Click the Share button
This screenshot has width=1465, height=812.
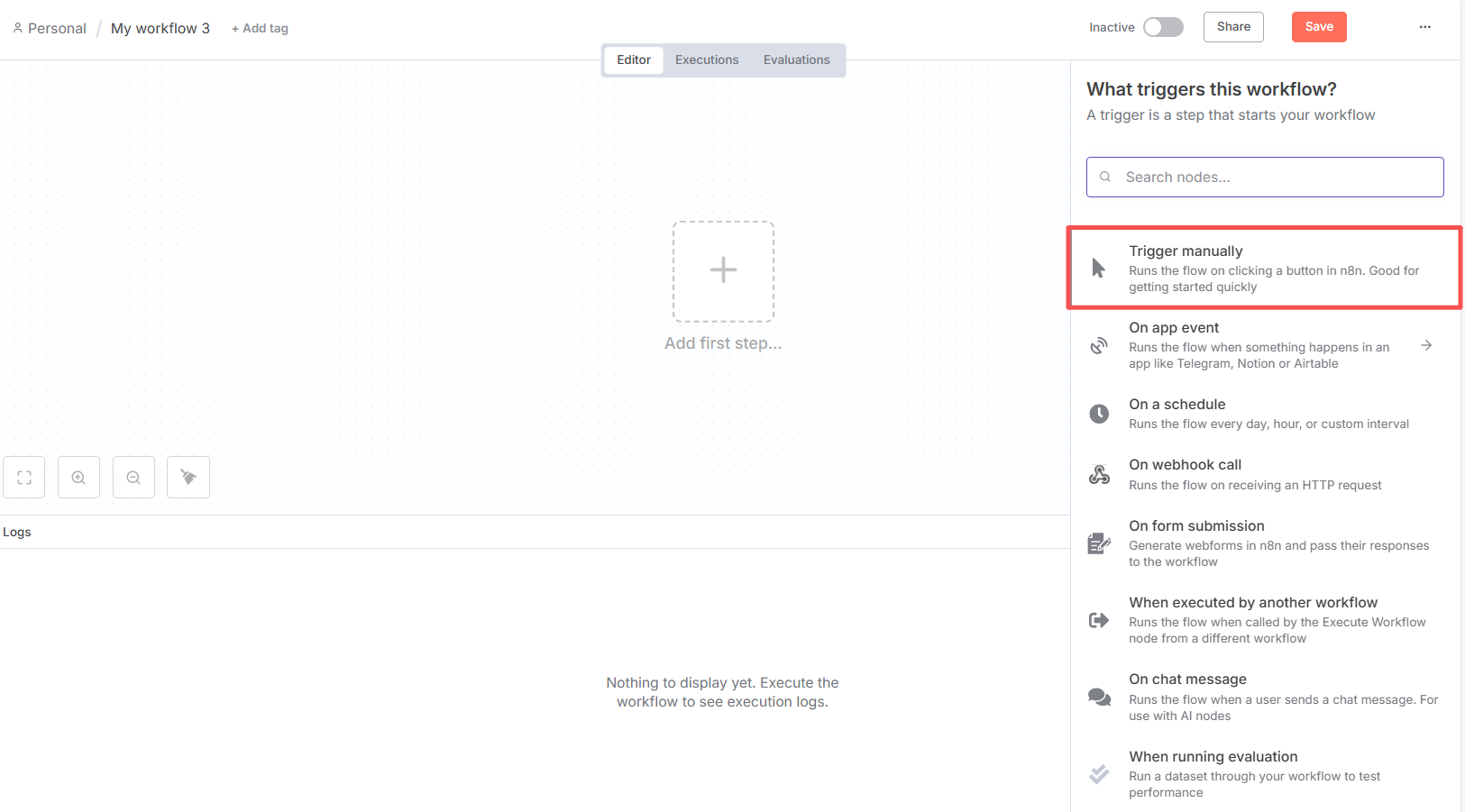pyautogui.click(x=1233, y=27)
